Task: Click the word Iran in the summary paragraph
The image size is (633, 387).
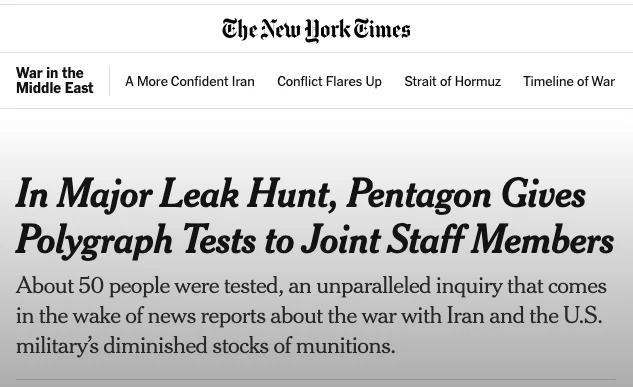Action: coord(465,315)
